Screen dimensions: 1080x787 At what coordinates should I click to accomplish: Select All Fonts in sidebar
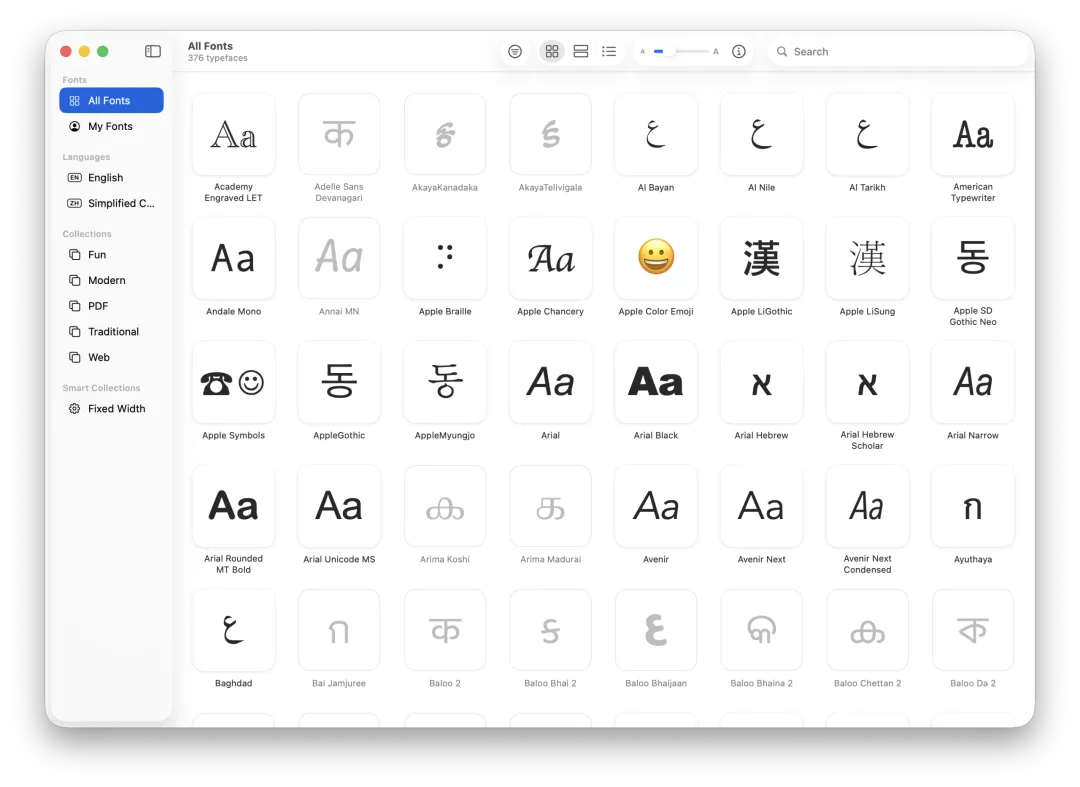tap(112, 101)
